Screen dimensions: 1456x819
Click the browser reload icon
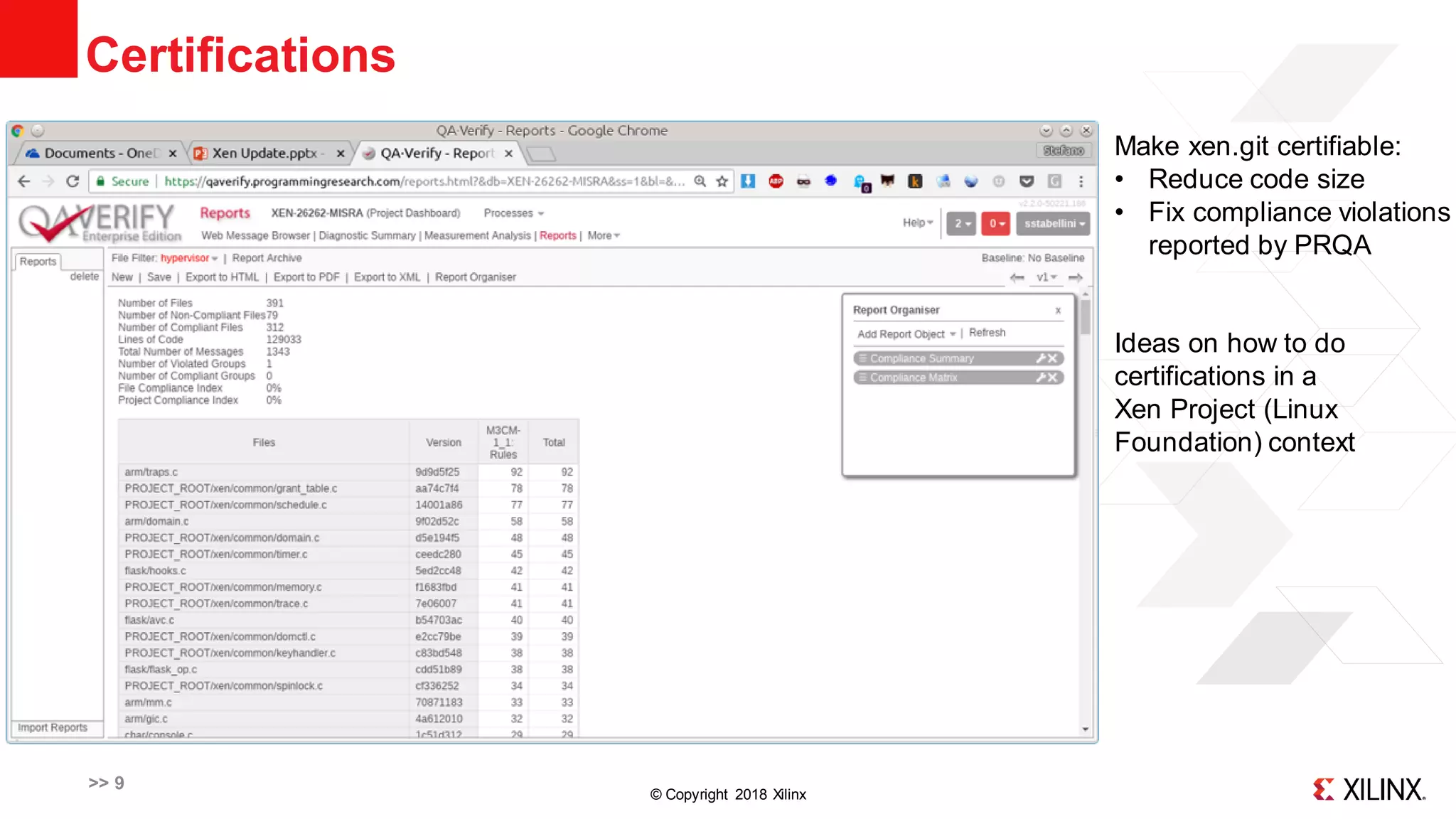click(73, 181)
